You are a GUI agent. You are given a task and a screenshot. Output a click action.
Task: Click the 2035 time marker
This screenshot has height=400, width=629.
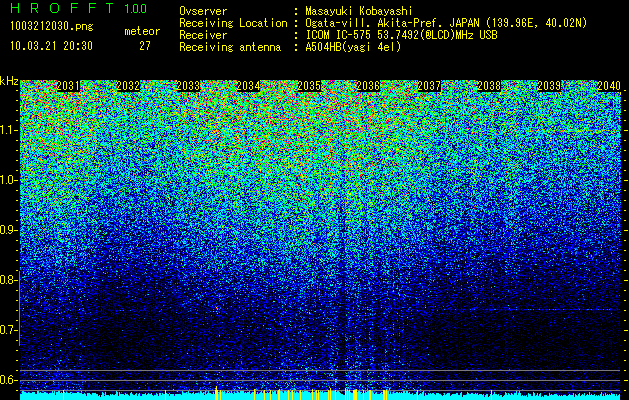coord(308,86)
